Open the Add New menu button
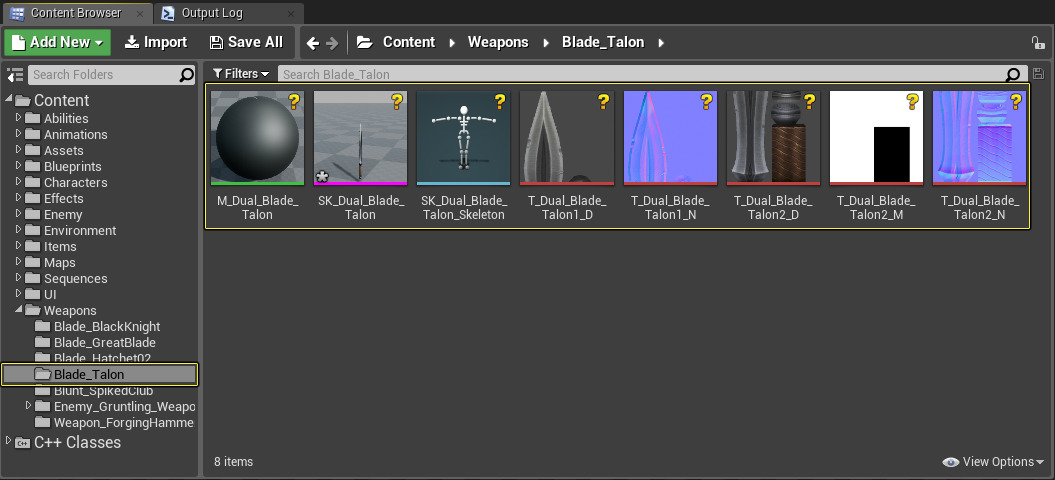 click(x=58, y=42)
